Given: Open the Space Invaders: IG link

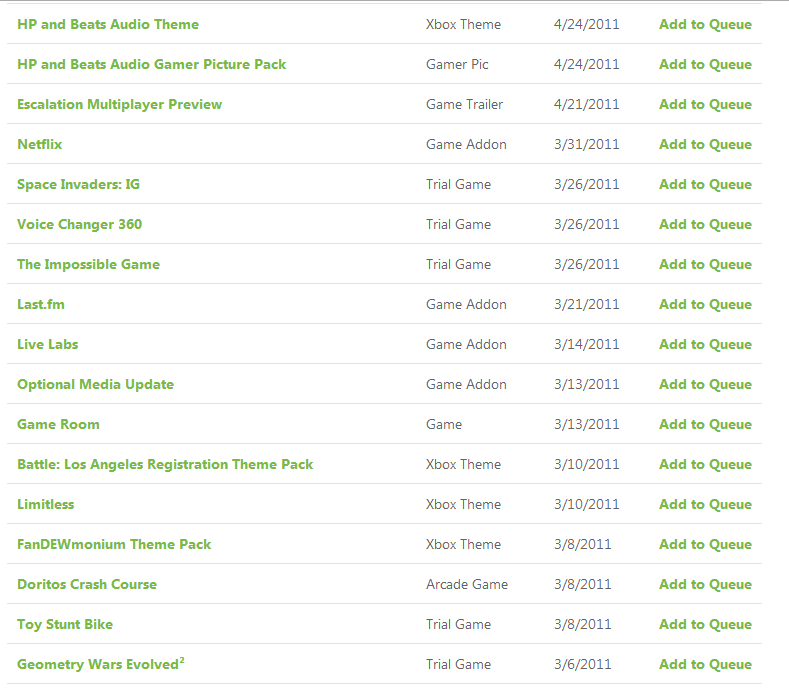Looking at the screenshot, I should pos(78,184).
